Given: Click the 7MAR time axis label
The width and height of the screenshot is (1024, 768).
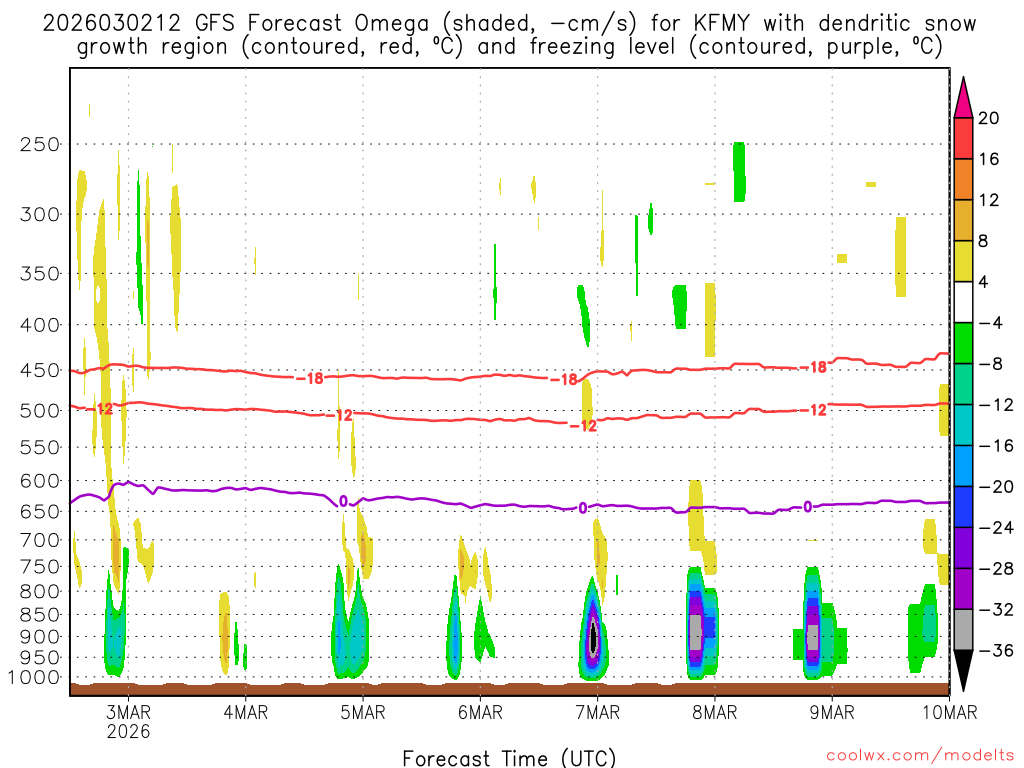Looking at the screenshot, I should (x=597, y=712).
